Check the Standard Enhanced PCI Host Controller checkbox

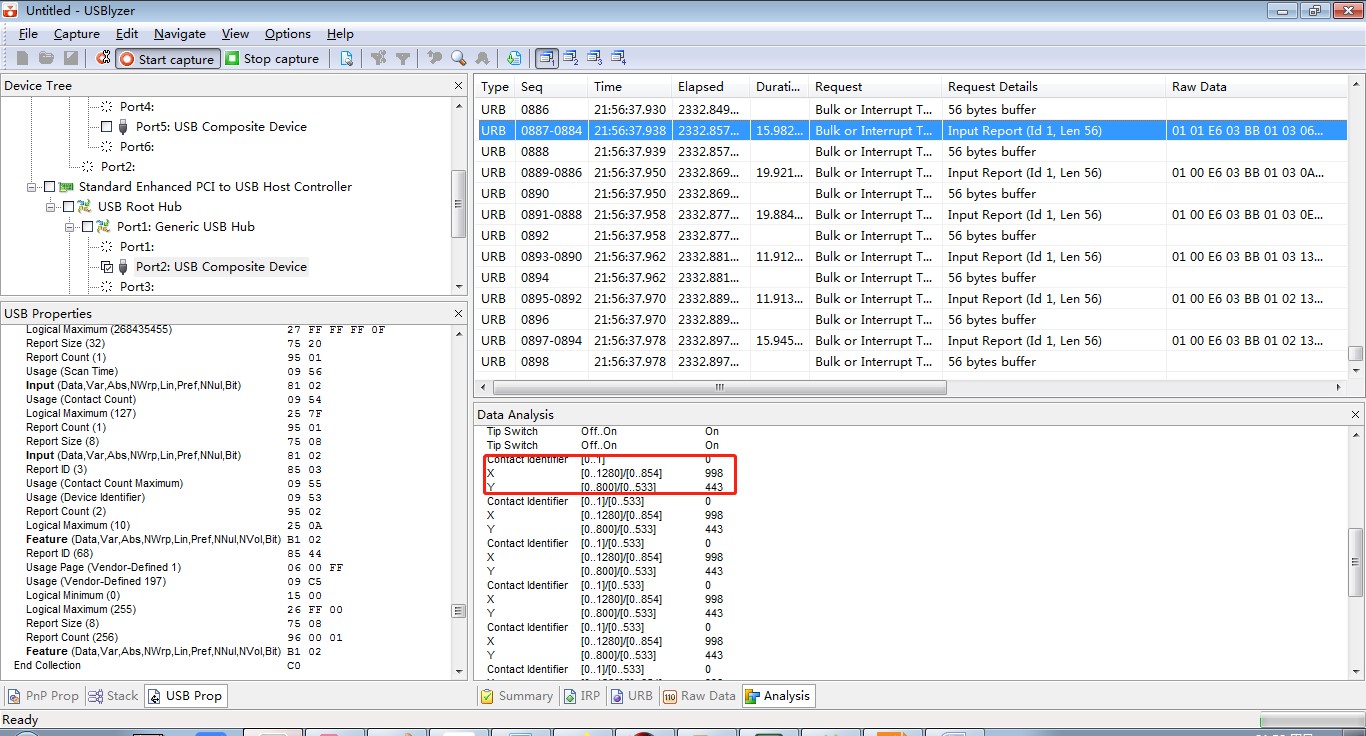(x=49, y=187)
